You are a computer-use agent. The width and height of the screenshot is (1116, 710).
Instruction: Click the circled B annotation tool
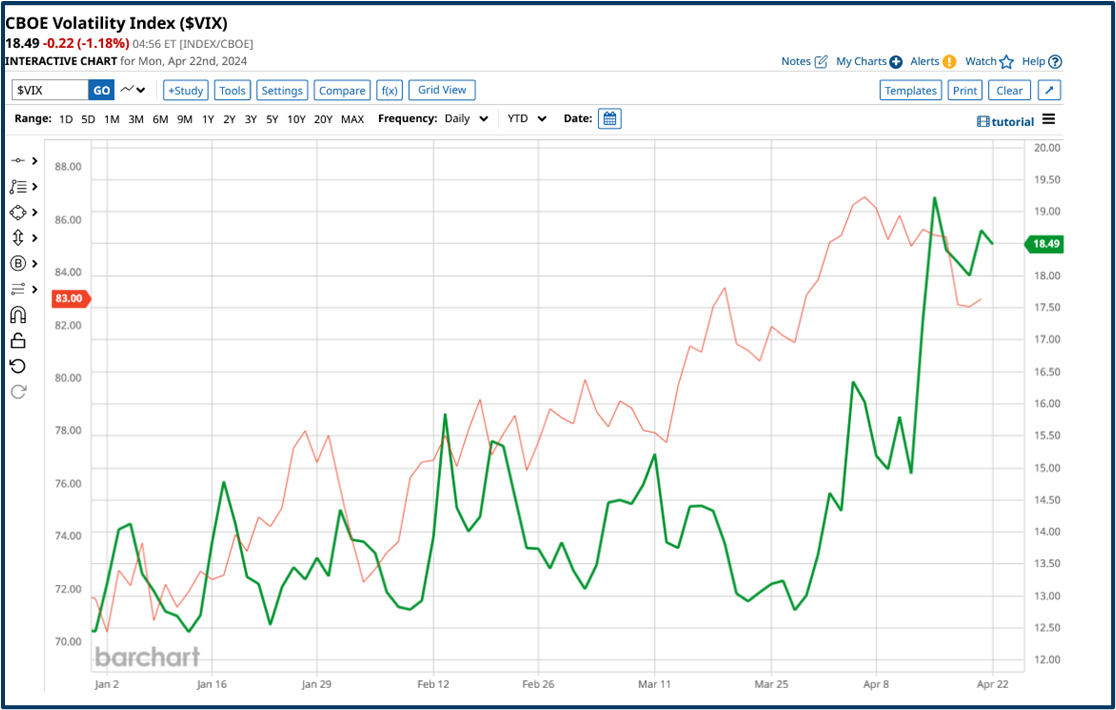18,263
